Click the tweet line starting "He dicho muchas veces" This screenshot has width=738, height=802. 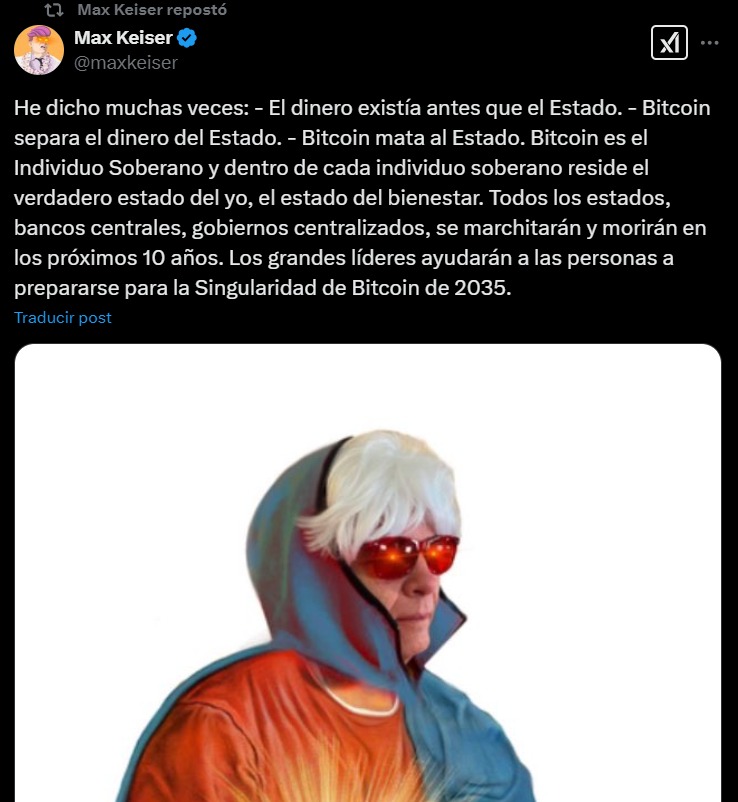pos(362,108)
